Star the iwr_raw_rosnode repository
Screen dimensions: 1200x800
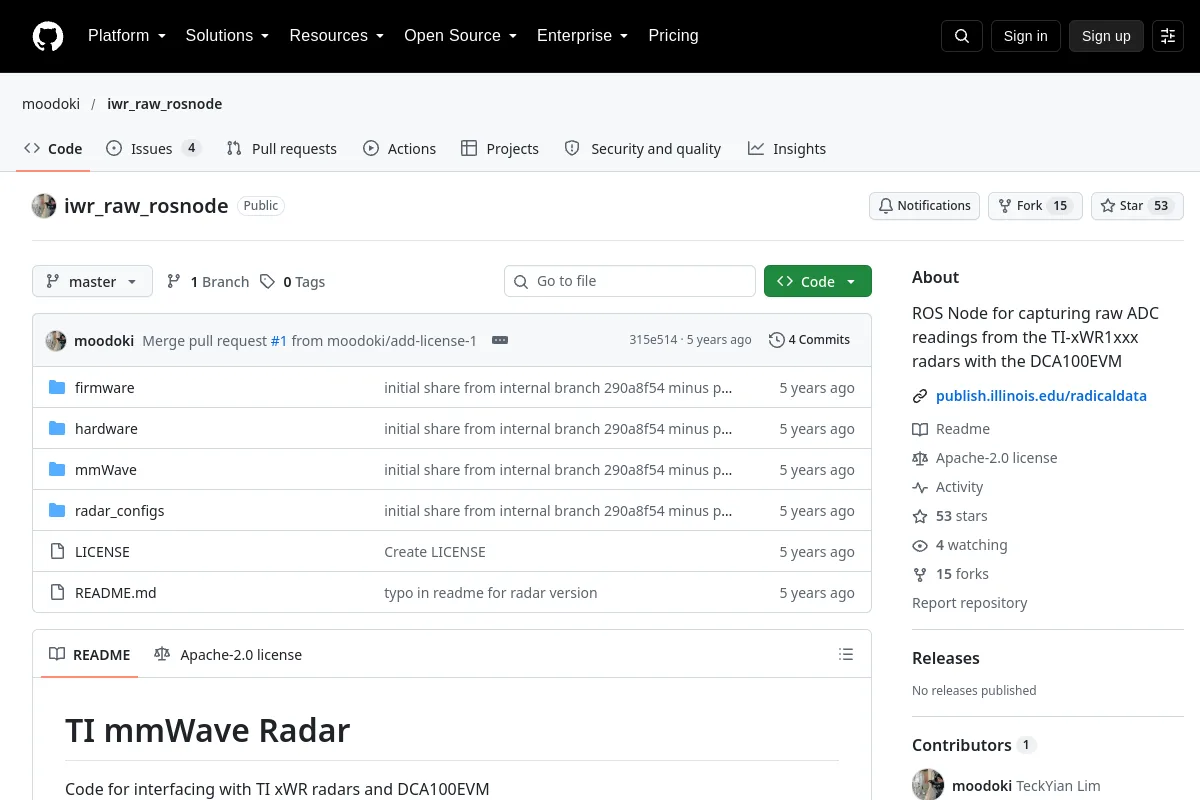(1137, 206)
